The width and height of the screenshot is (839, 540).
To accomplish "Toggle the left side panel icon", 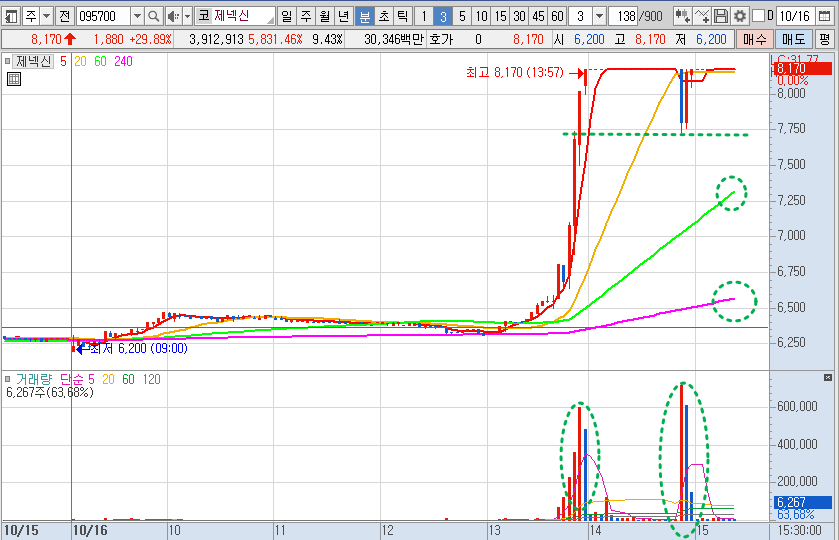I will coord(11,16).
